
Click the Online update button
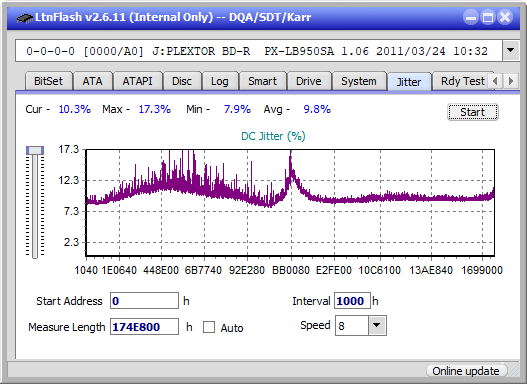(466, 371)
